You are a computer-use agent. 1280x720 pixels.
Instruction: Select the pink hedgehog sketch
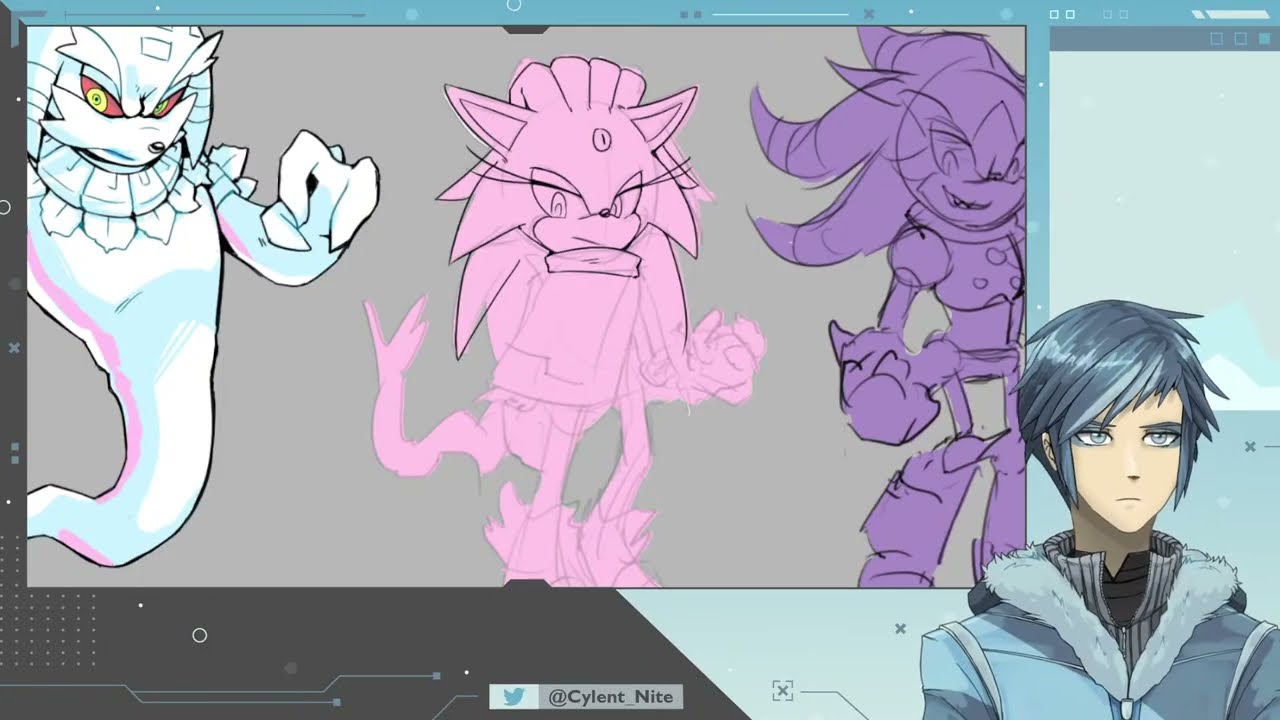point(565,321)
